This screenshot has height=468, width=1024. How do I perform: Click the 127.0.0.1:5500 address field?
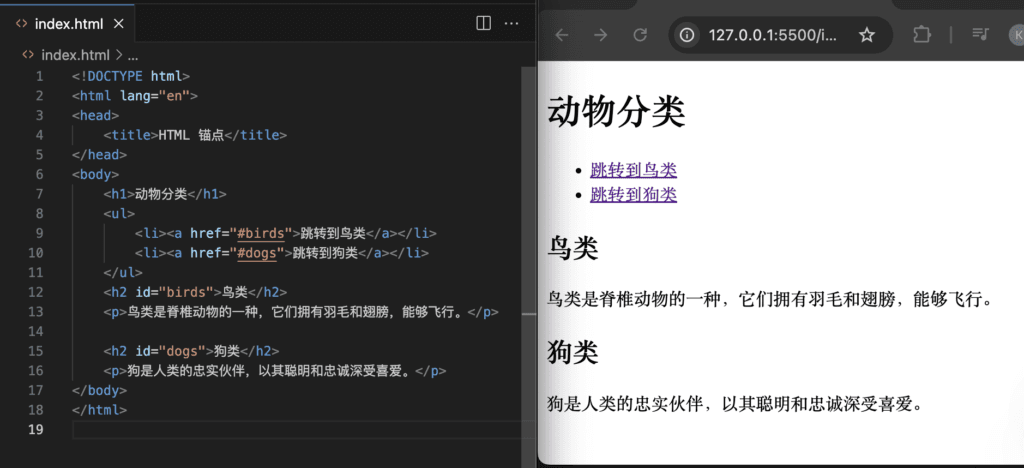click(x=772, y=35)
